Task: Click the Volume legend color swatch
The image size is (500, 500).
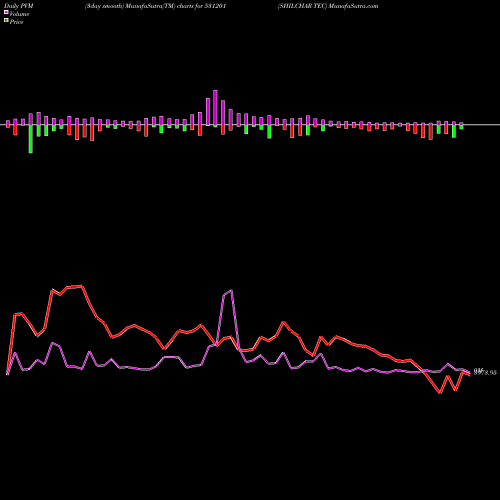Action: click(x=6, y=12)
